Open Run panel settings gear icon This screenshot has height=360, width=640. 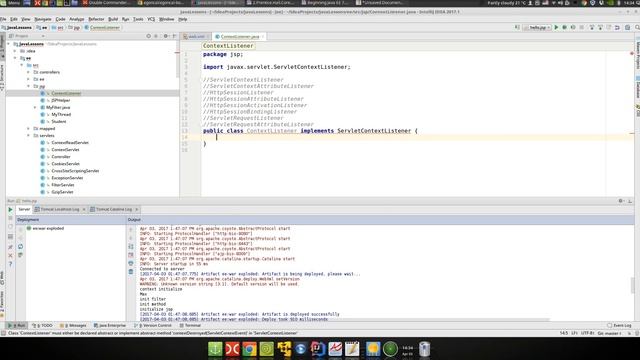click(621, 201)
